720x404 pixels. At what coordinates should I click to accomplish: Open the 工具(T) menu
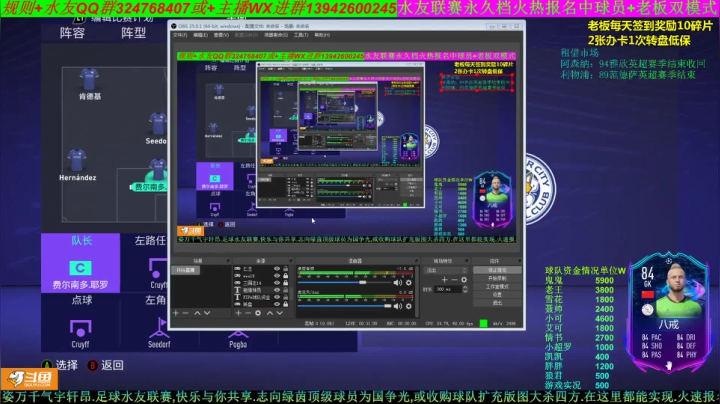coord(301,35)
